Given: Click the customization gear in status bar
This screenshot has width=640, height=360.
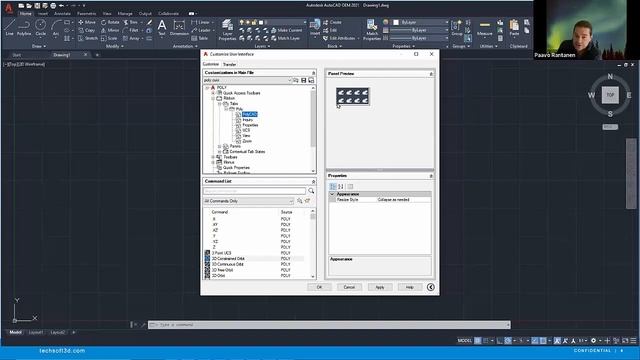Looking at the screenshot, I should click(593, 340).
